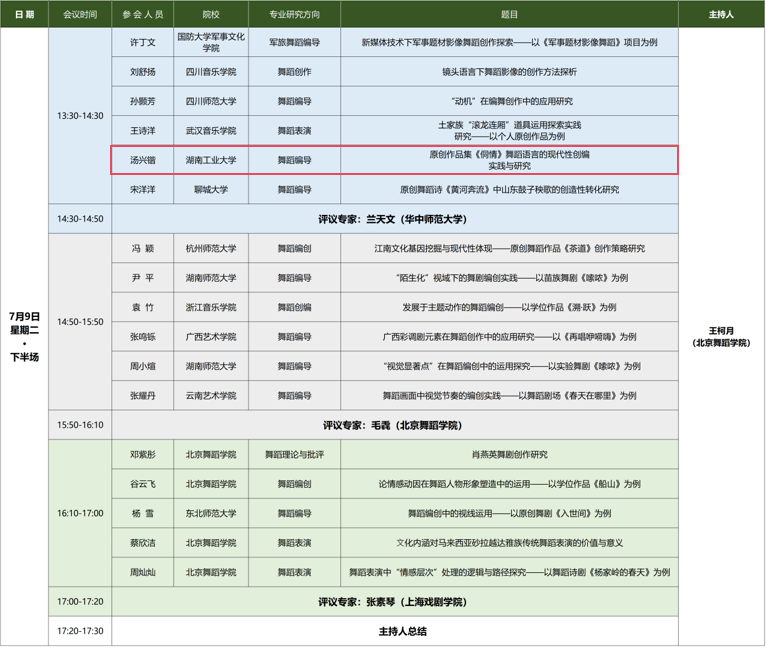Click participant name '蔡欣洁'
The width and height of the screenshot is (766, 649).
coord(143,543)
